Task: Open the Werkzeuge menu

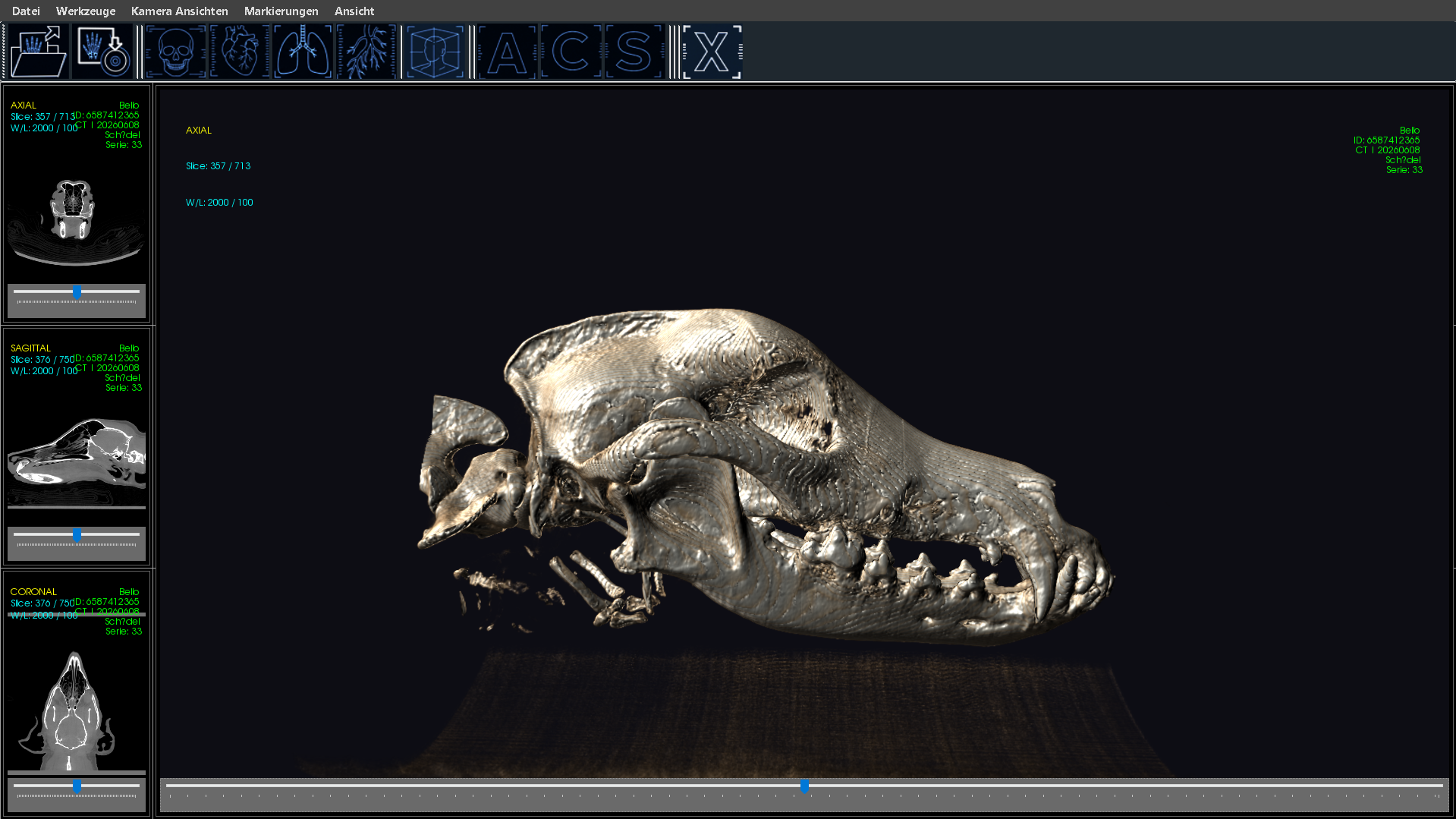Action: coord(86,11)
